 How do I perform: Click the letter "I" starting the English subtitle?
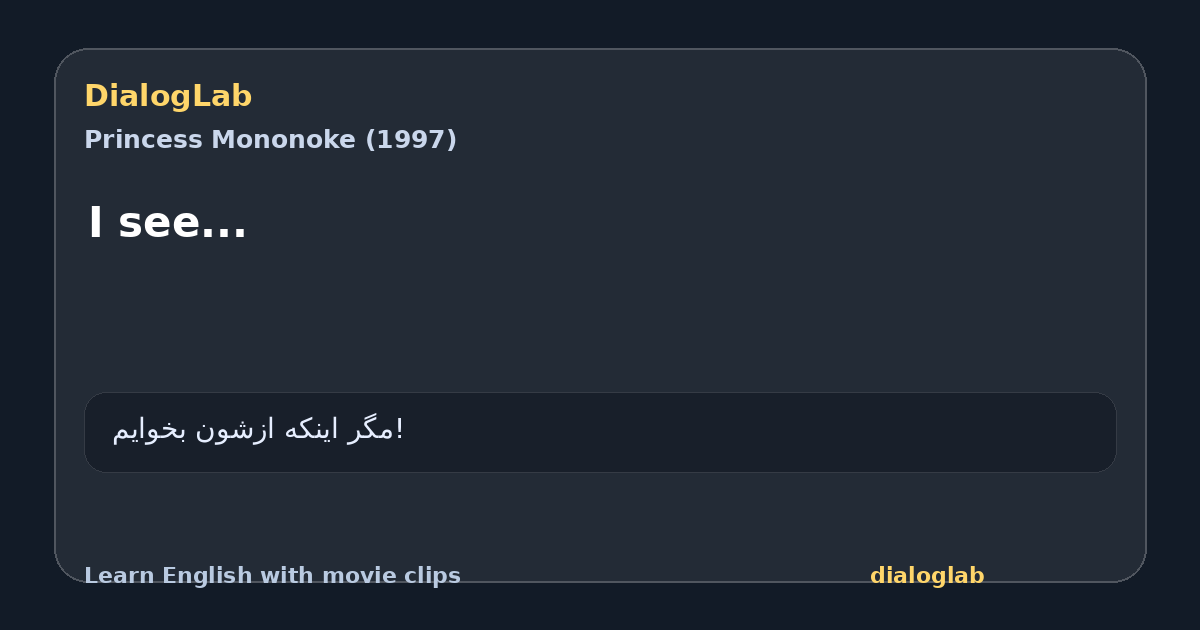pyautogui.click(x=95, y=222)
